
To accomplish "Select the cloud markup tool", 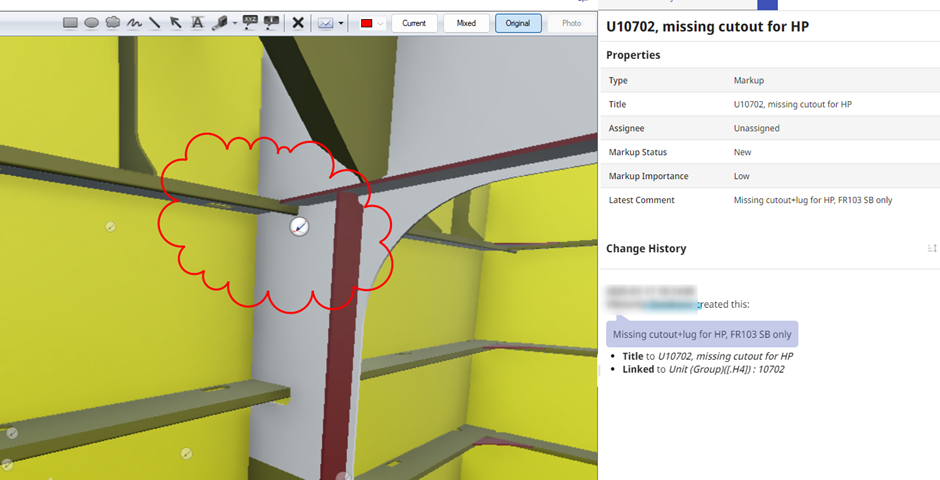I will (x=112, y=22).
